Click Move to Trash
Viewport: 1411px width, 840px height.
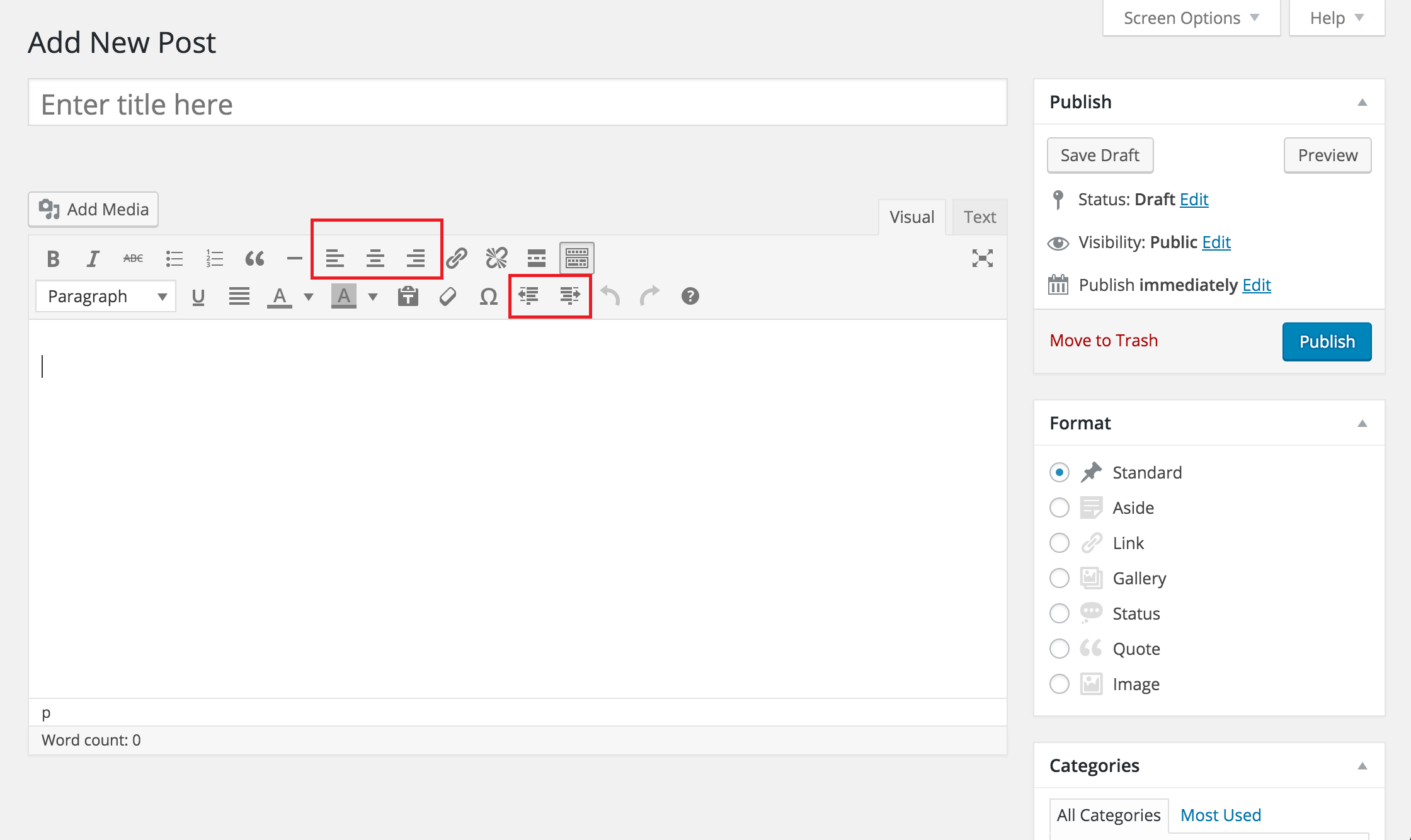(x=1104, y=340)
